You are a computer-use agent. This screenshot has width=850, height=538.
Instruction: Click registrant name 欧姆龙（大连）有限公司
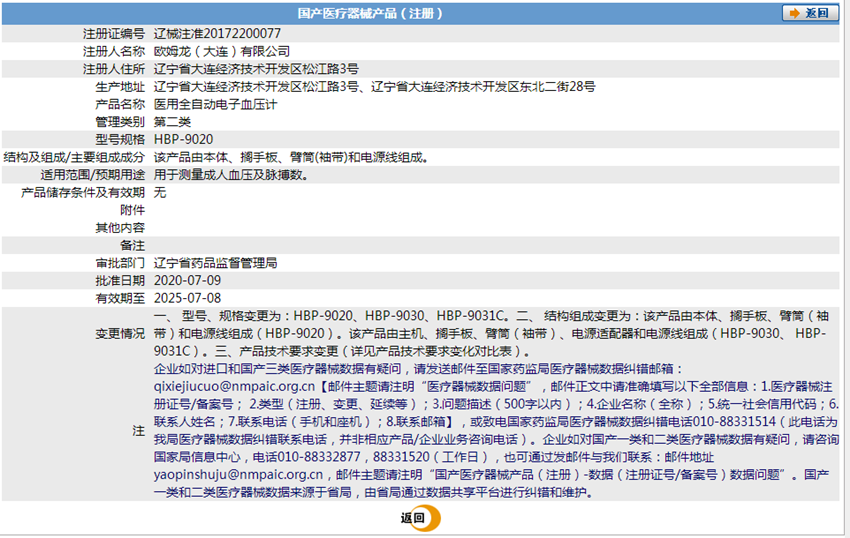[x=222, y=52]
